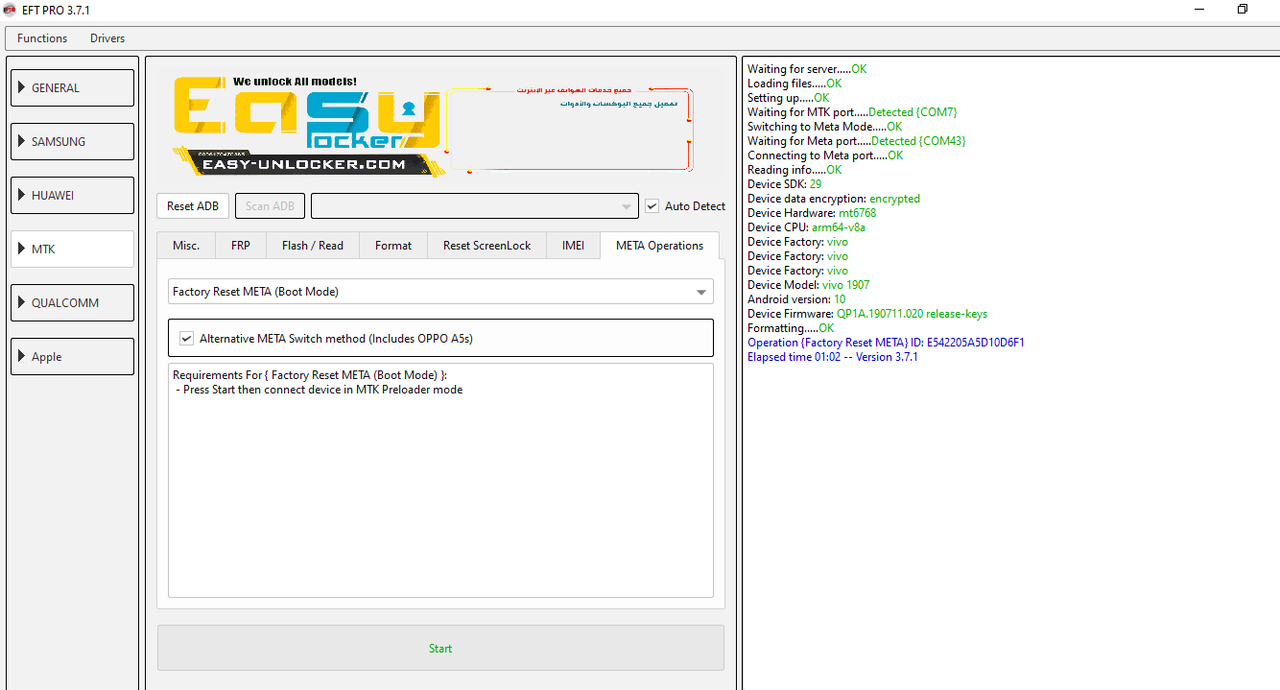Click 'Waiting for MTK port' log line
Screen dimensions: 1280x690
852,112
